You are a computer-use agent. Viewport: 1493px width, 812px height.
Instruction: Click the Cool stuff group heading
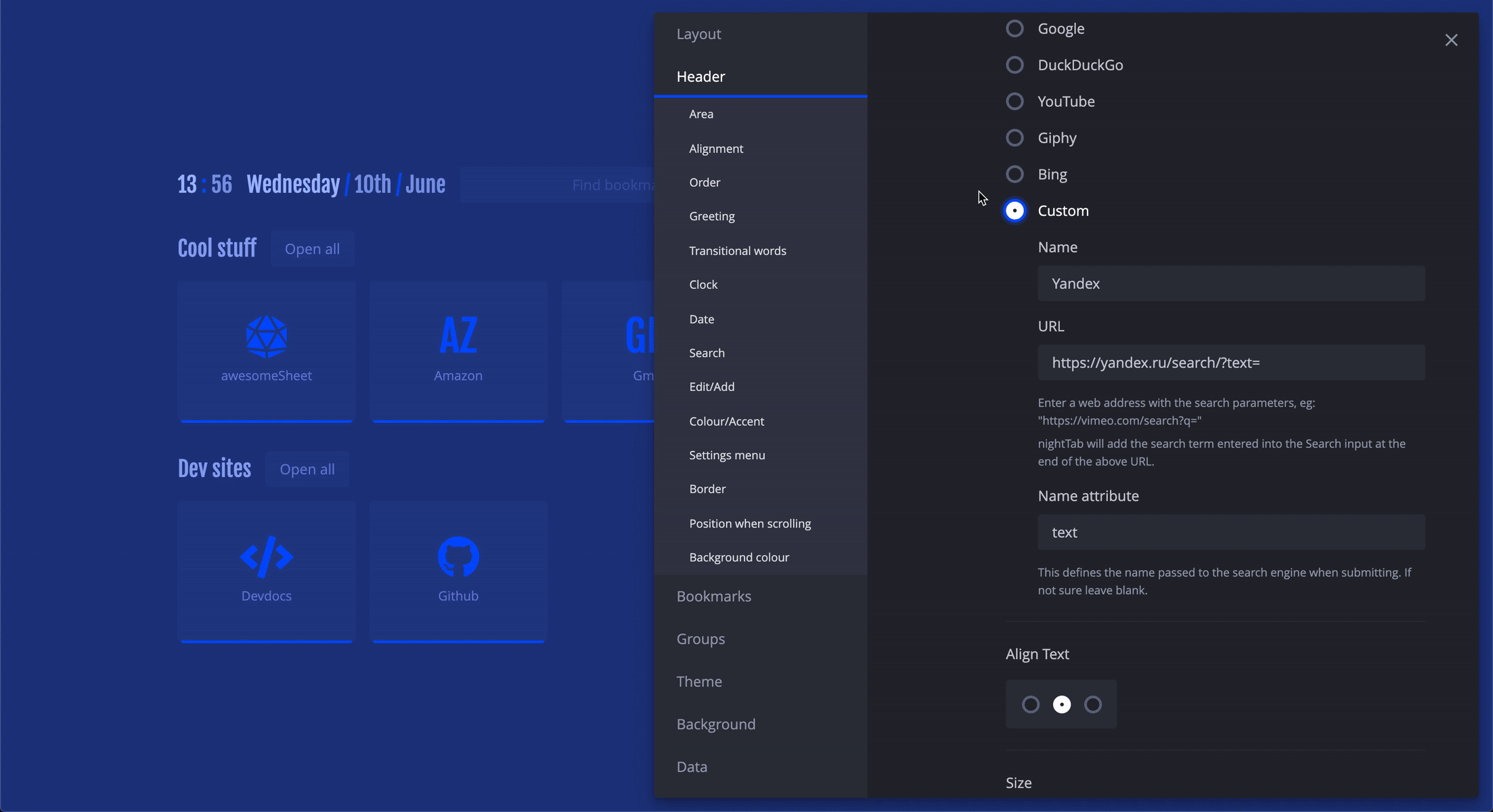coord(217,248)
